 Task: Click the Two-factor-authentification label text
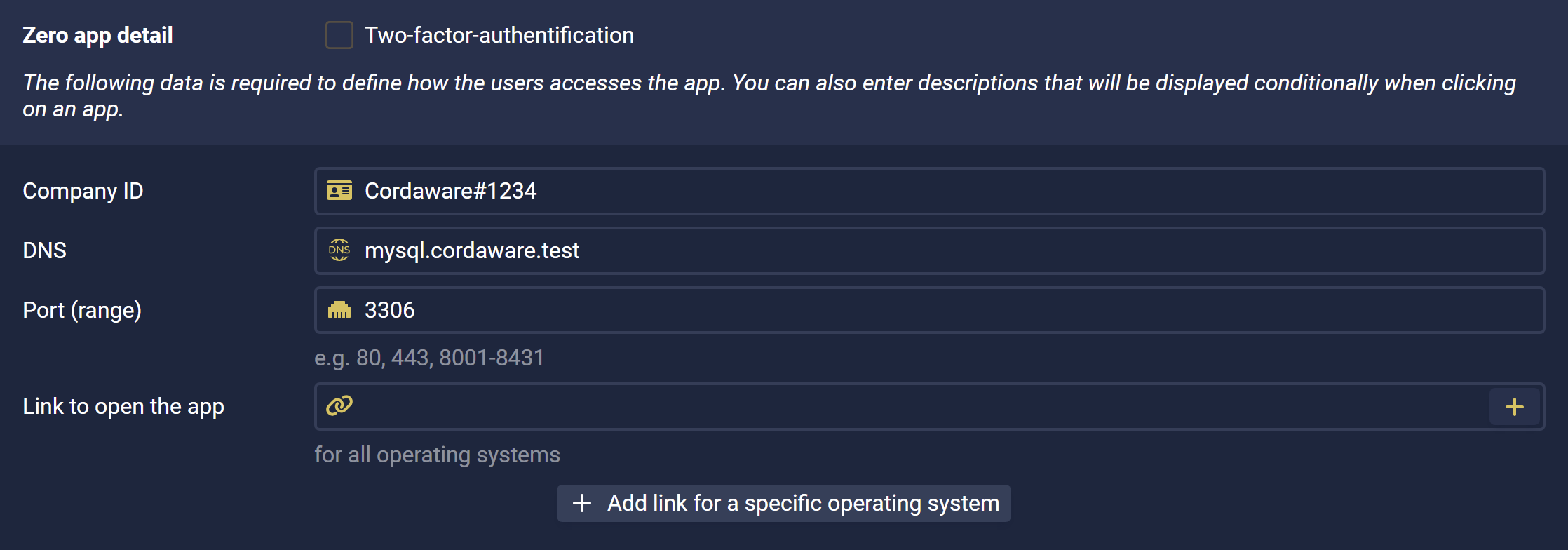(x=499, y=35)
